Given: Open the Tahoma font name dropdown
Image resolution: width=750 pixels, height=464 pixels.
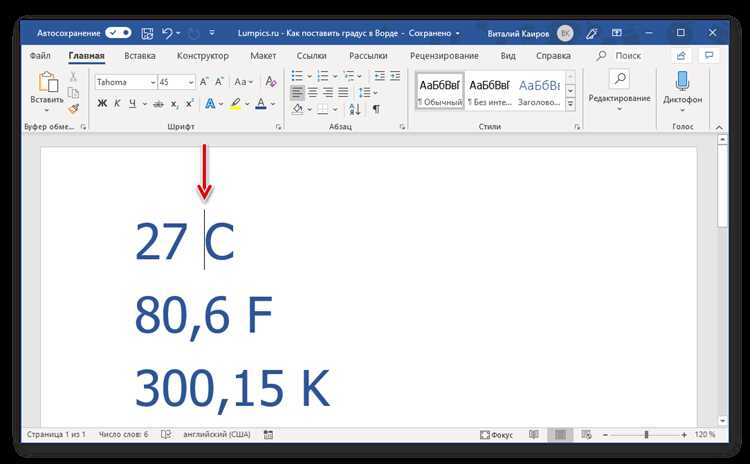Looking at the screenshot, I should tap(153, 82).
